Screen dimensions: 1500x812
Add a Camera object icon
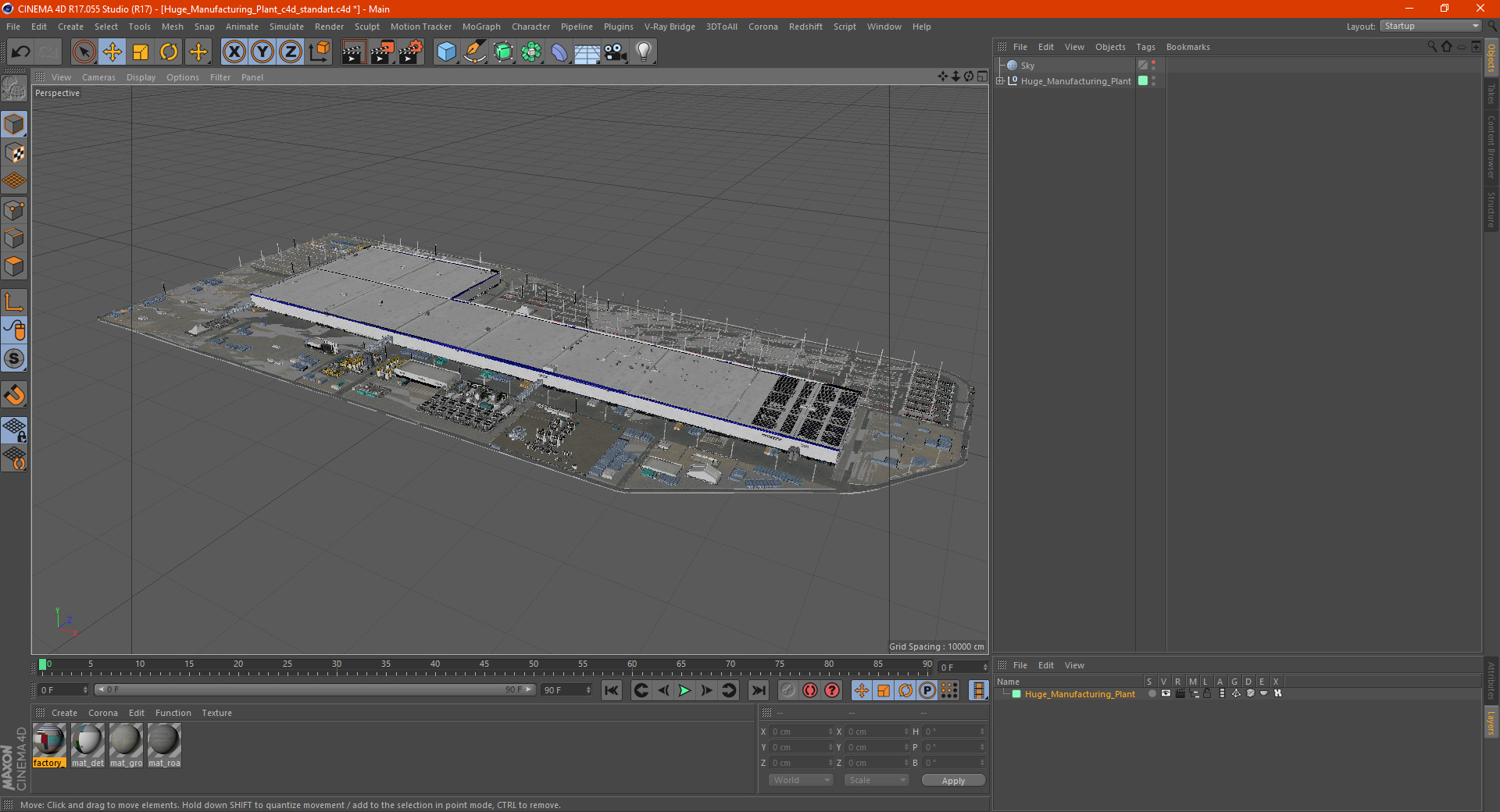(616, 52)
